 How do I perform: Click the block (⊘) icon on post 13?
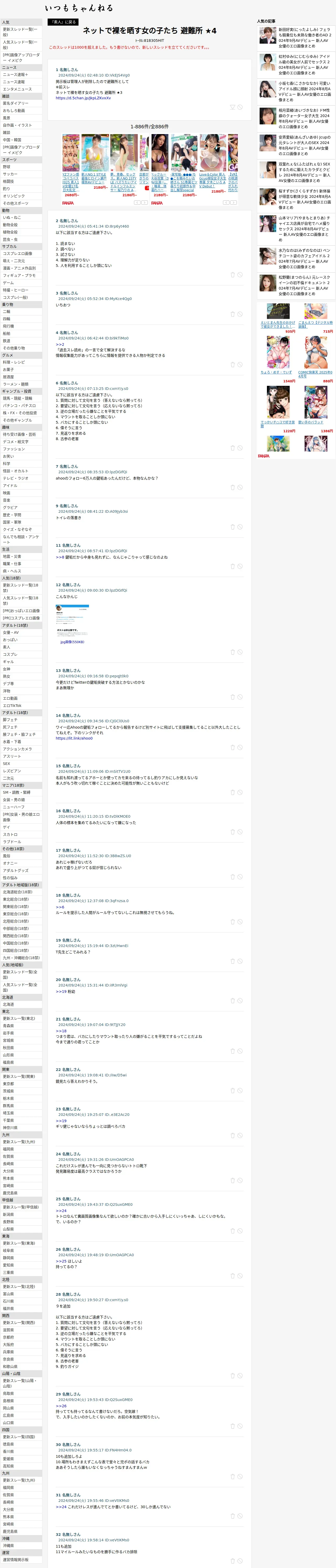tap(240, 697)
